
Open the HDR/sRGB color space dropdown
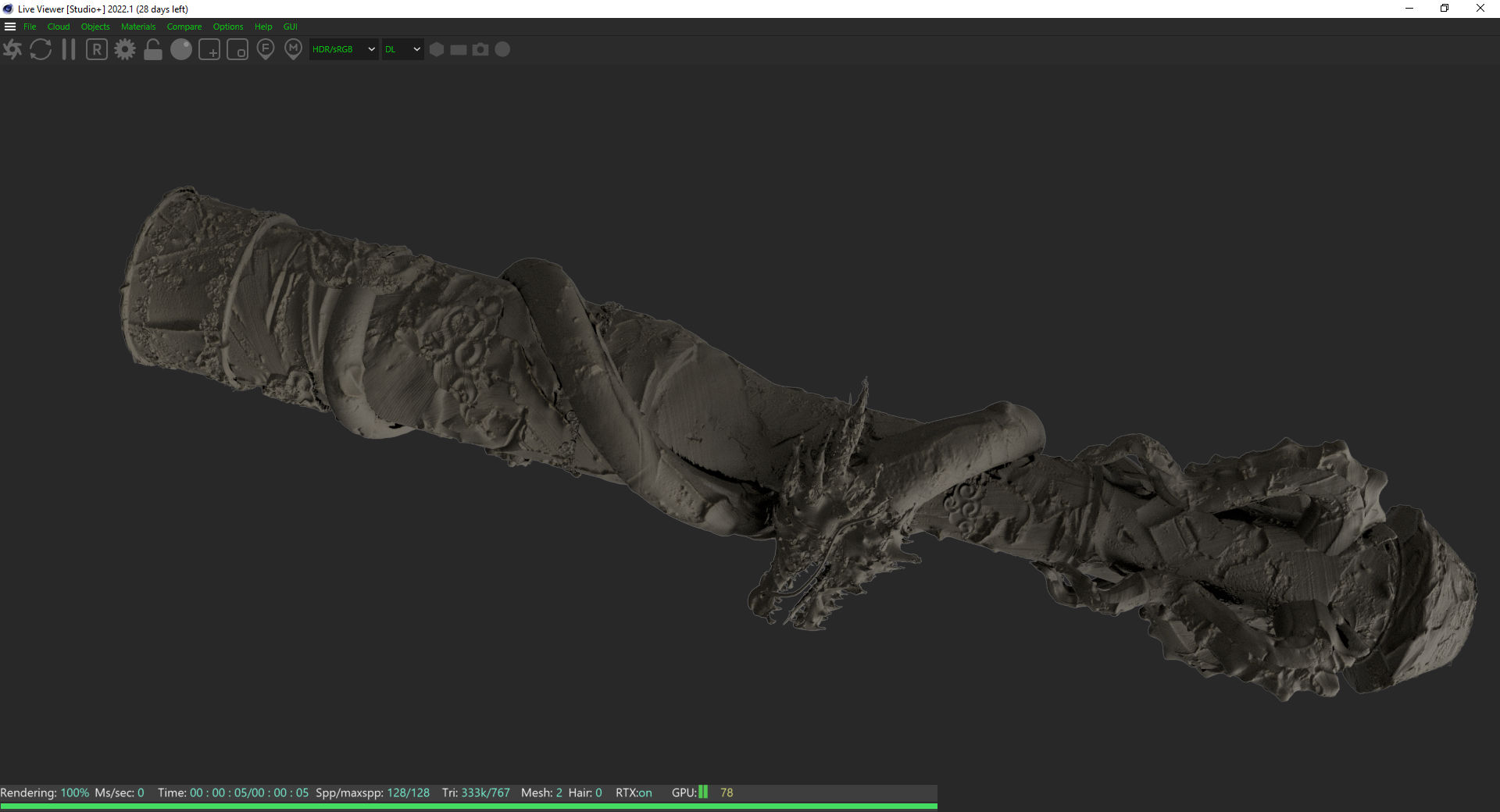[344, 49]
